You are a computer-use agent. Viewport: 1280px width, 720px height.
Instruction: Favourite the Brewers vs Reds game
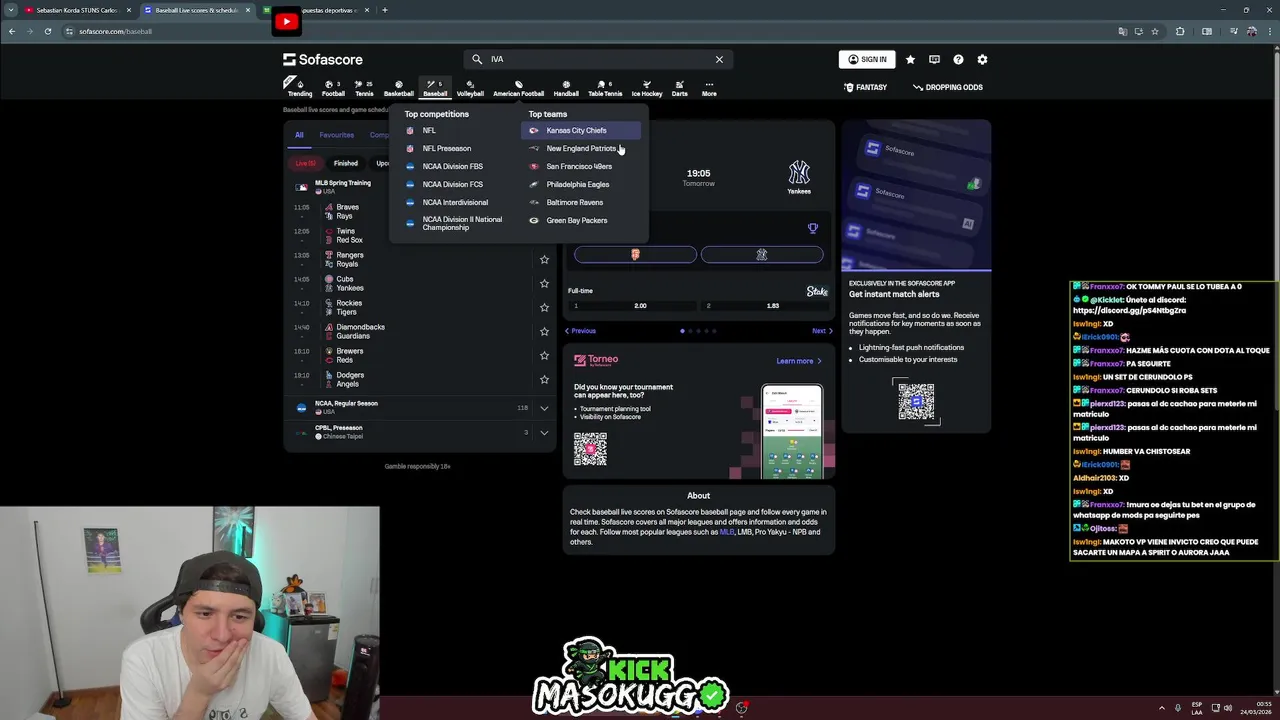pyautogui.click(x=544, y=355)
